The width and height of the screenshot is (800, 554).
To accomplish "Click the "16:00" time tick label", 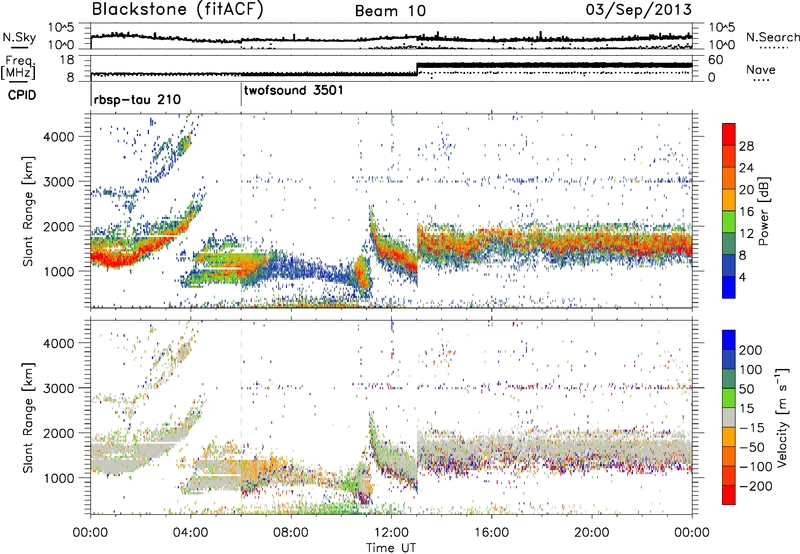I will [x=491, y=533].
